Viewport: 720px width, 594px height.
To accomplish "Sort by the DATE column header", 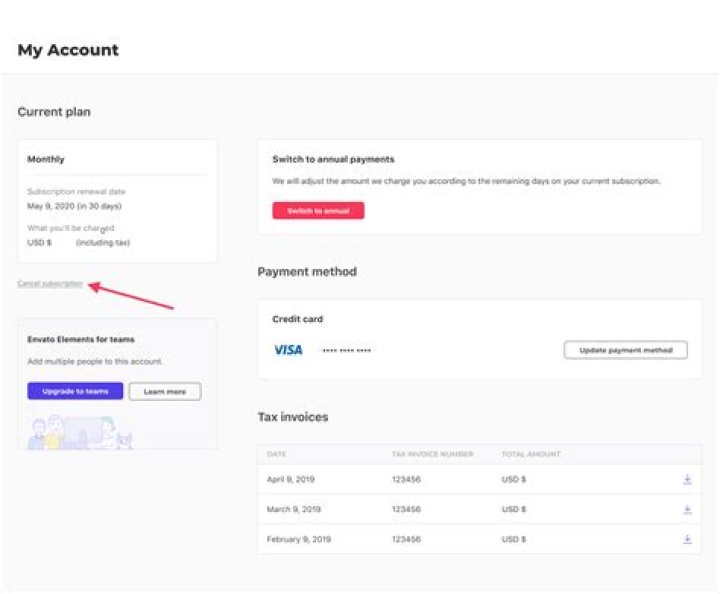I will coord(277,454).
